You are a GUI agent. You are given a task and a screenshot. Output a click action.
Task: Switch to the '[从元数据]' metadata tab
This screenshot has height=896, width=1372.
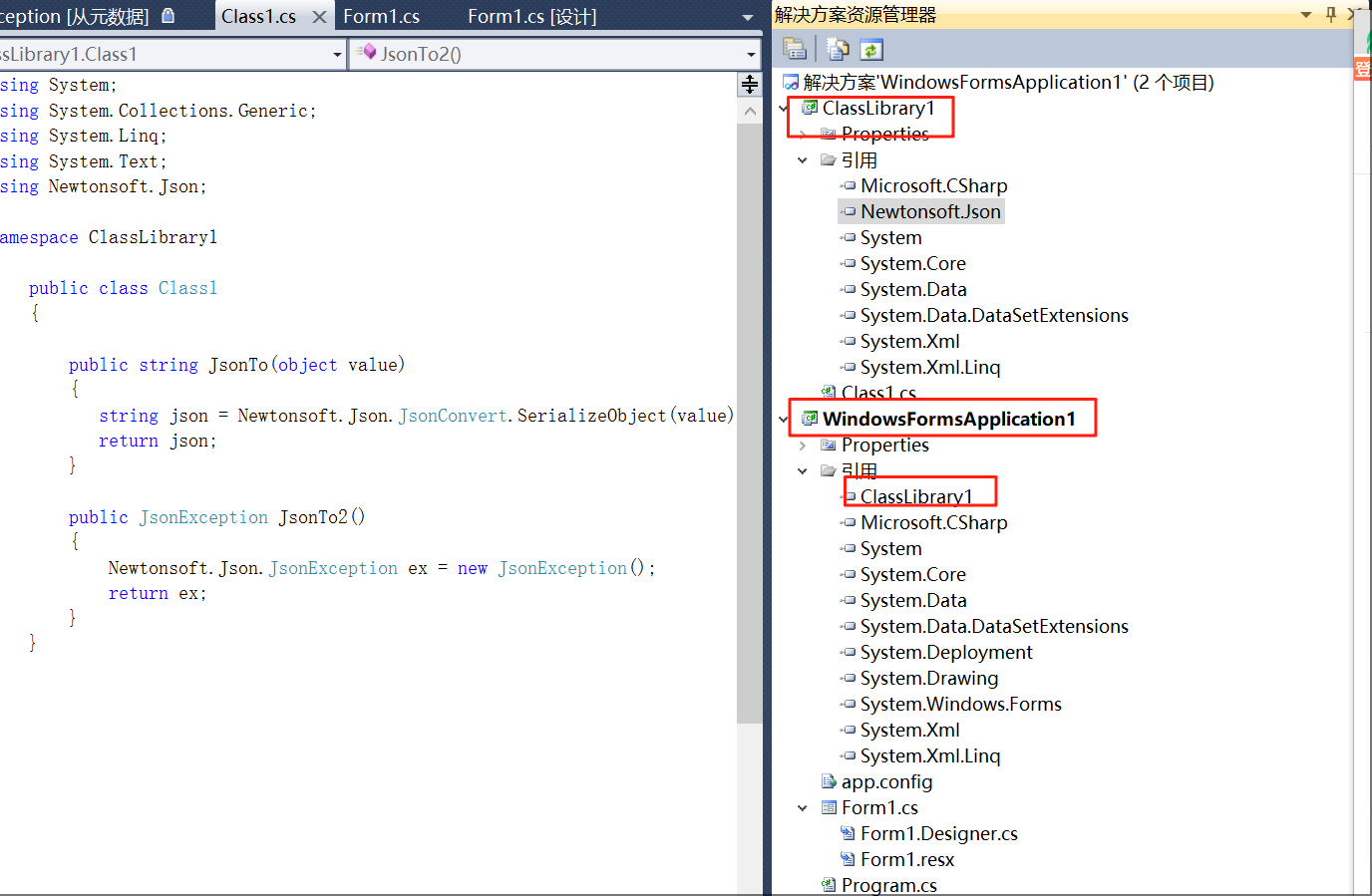pyautogui.click(x=88, y=16)
